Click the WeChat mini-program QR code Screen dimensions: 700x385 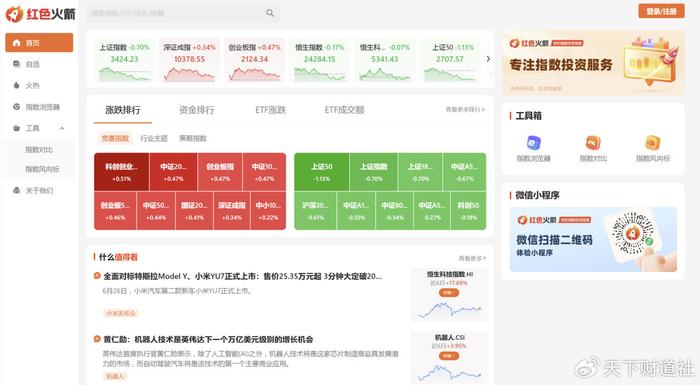[633, 234]
